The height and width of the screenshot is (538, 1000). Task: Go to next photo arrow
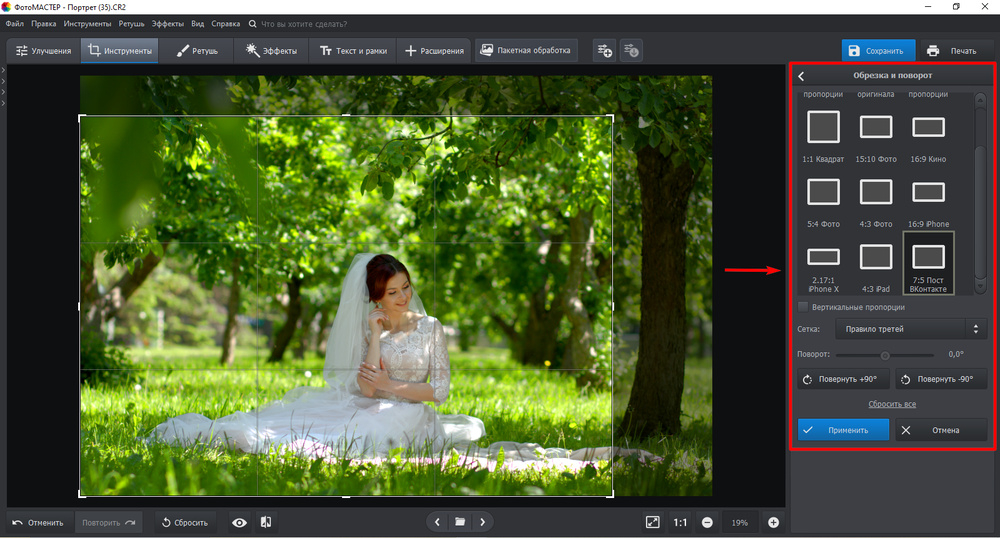coord(483,522)
